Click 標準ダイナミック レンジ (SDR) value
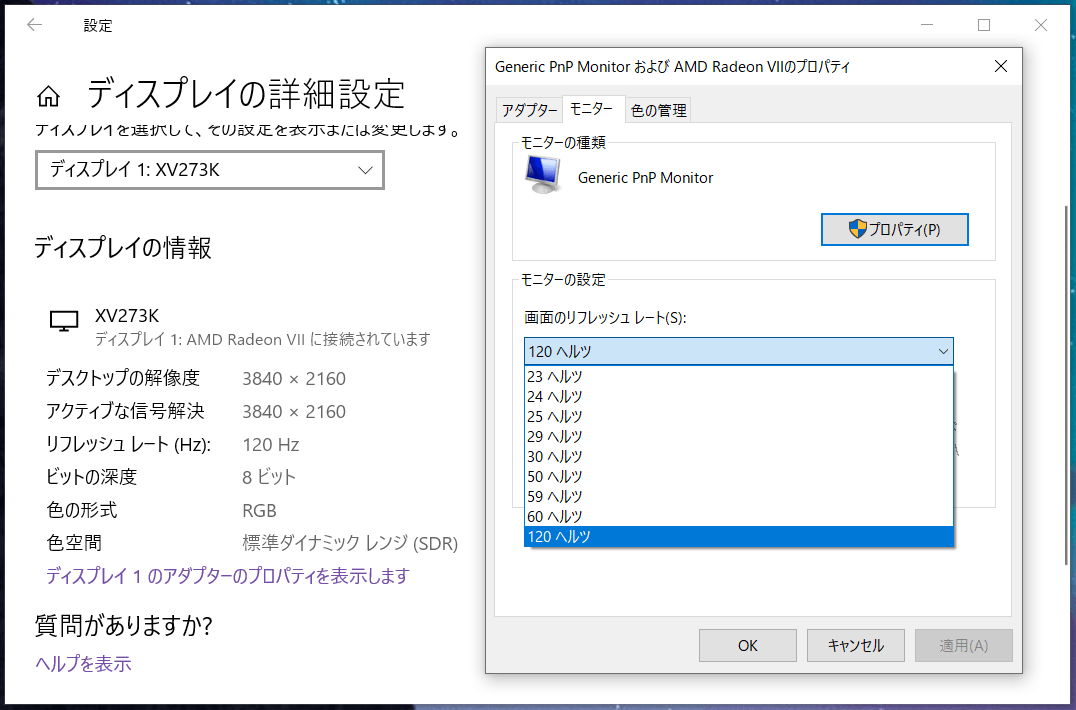The width and height of the screenshot is (1076, 710). [350, 543]
